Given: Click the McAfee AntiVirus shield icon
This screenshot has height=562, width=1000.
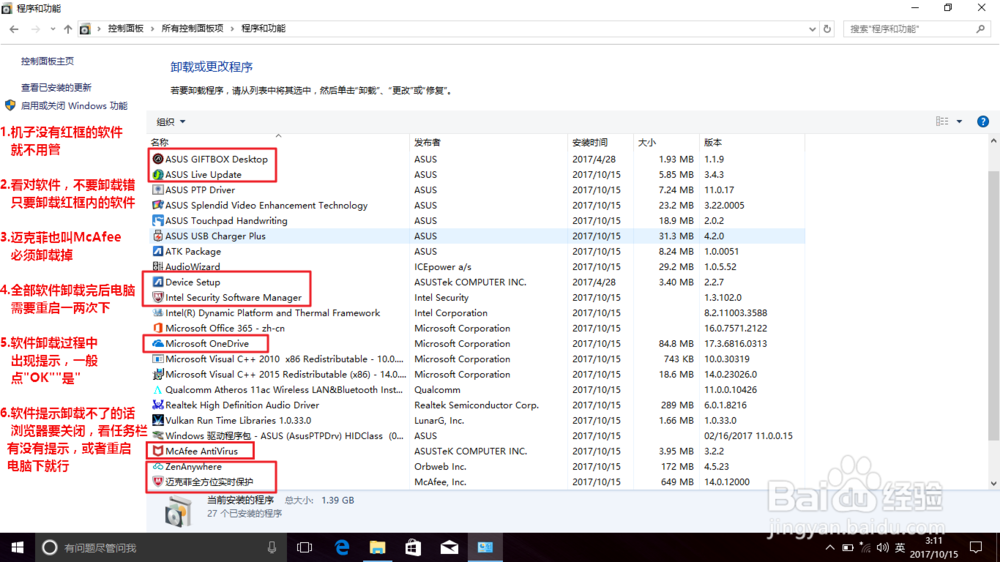Looking at the screenshot, I should [x=158, y=451].
